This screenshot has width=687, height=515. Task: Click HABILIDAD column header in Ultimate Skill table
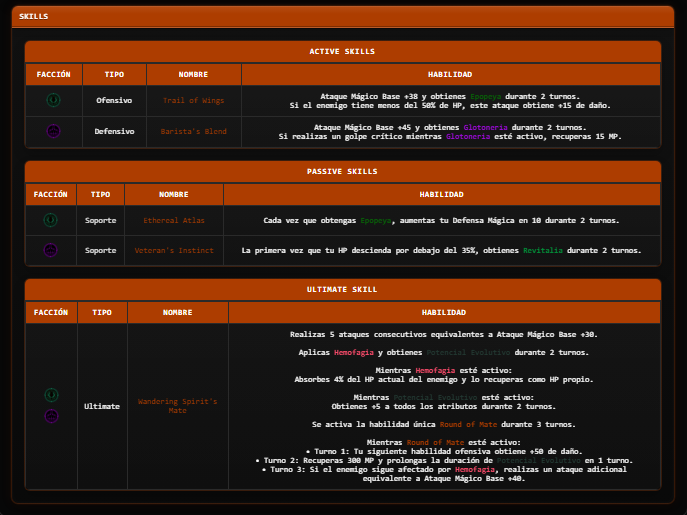(x=444, y=313)
